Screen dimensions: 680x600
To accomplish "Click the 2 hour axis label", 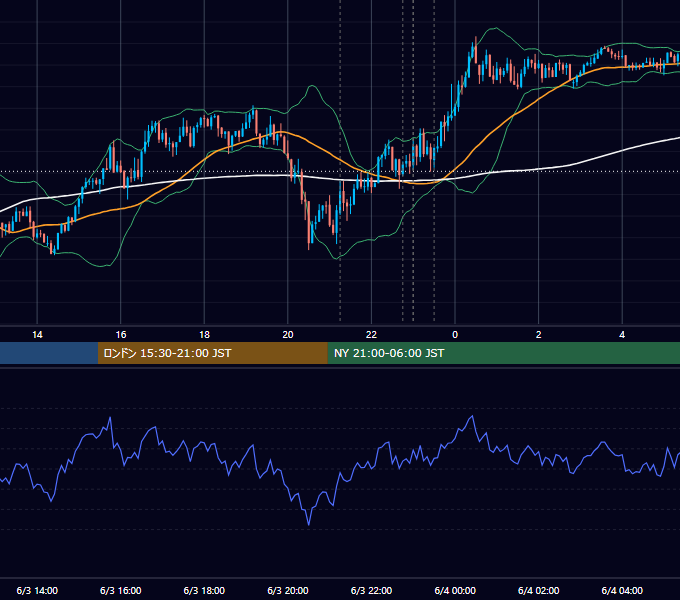I will pos(538,335).
